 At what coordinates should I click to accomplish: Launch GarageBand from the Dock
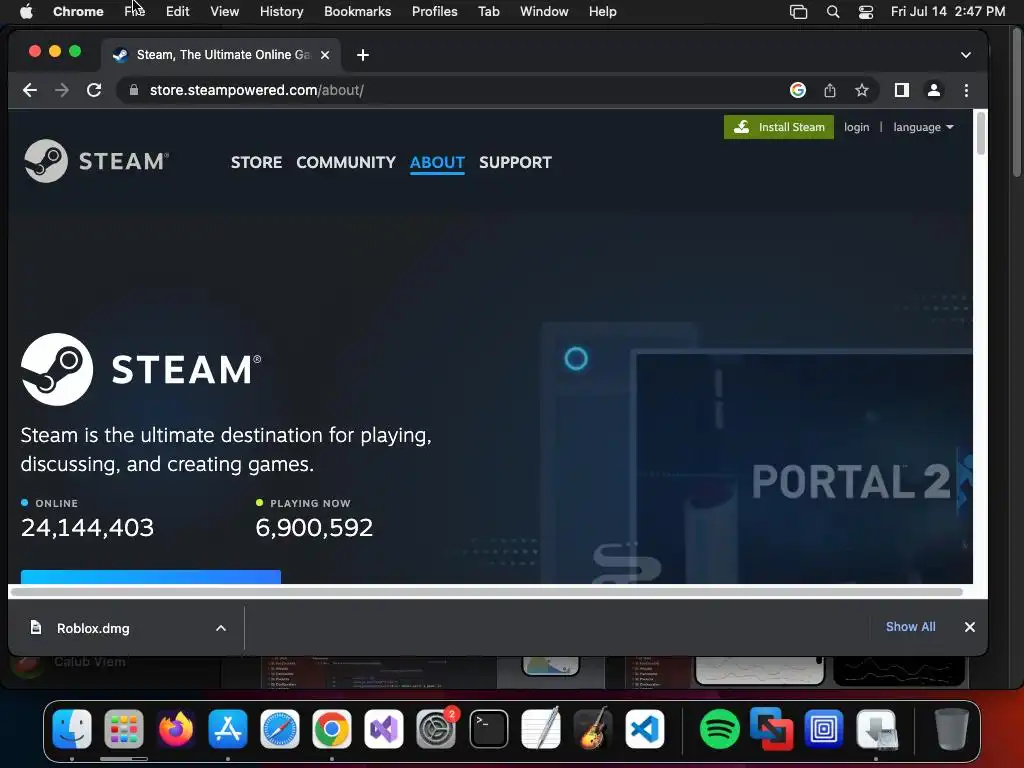tap(592, 729)
